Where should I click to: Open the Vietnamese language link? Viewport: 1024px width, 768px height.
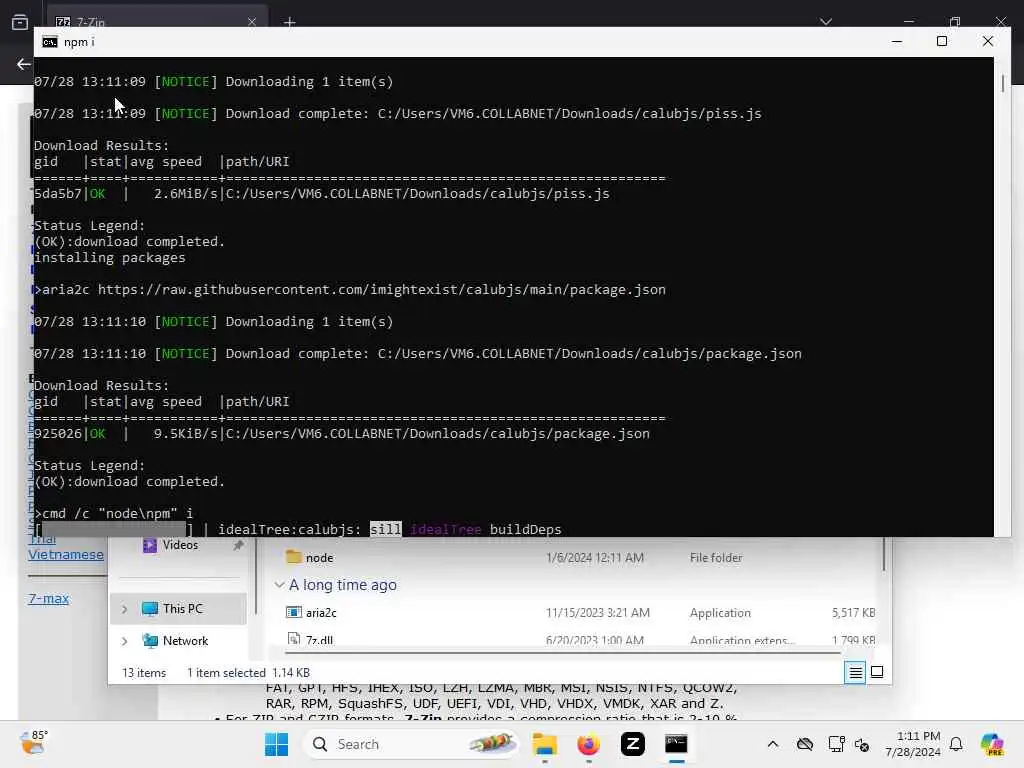(66, 554)
